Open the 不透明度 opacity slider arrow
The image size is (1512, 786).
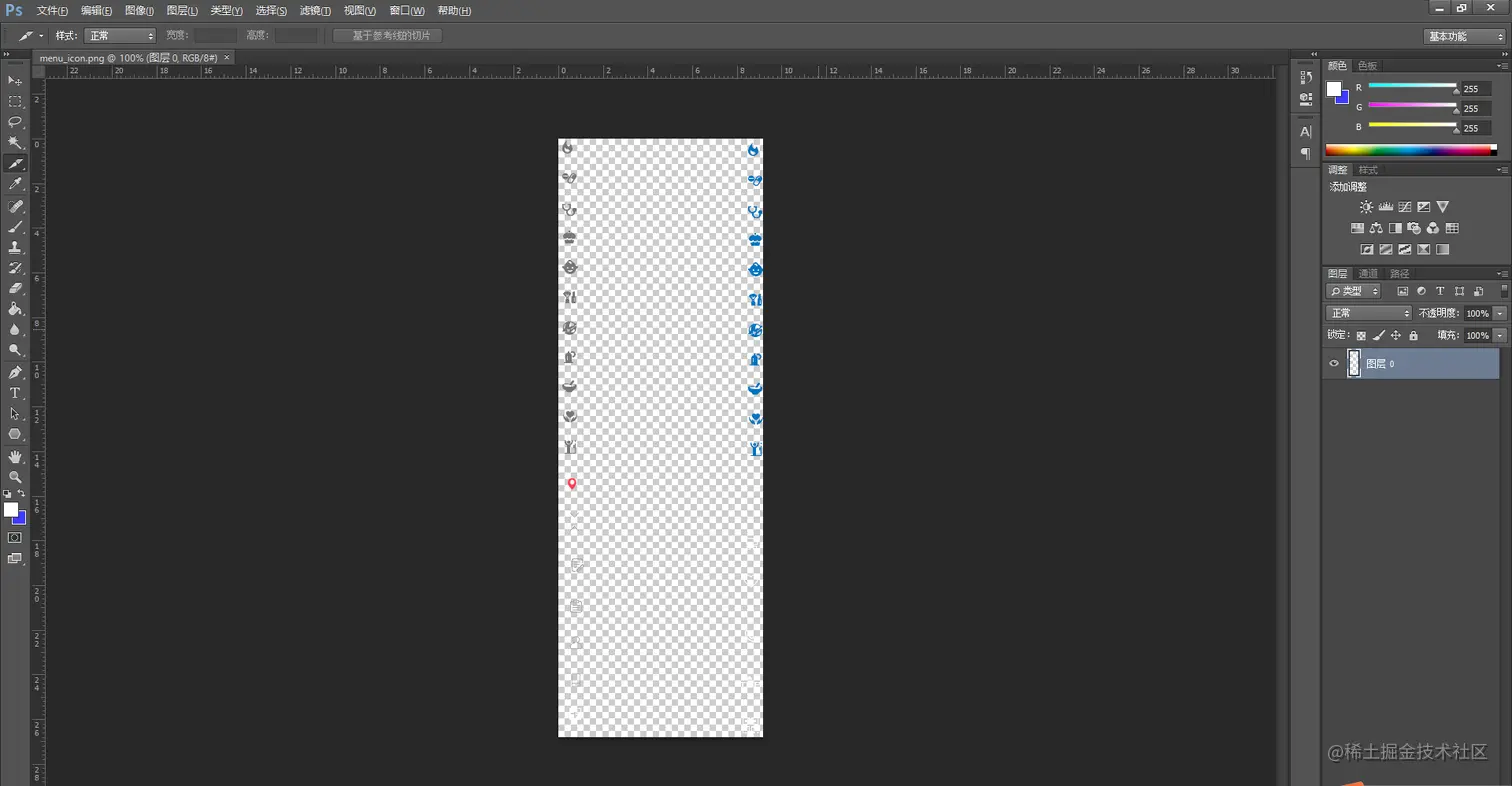point(1500,313)
